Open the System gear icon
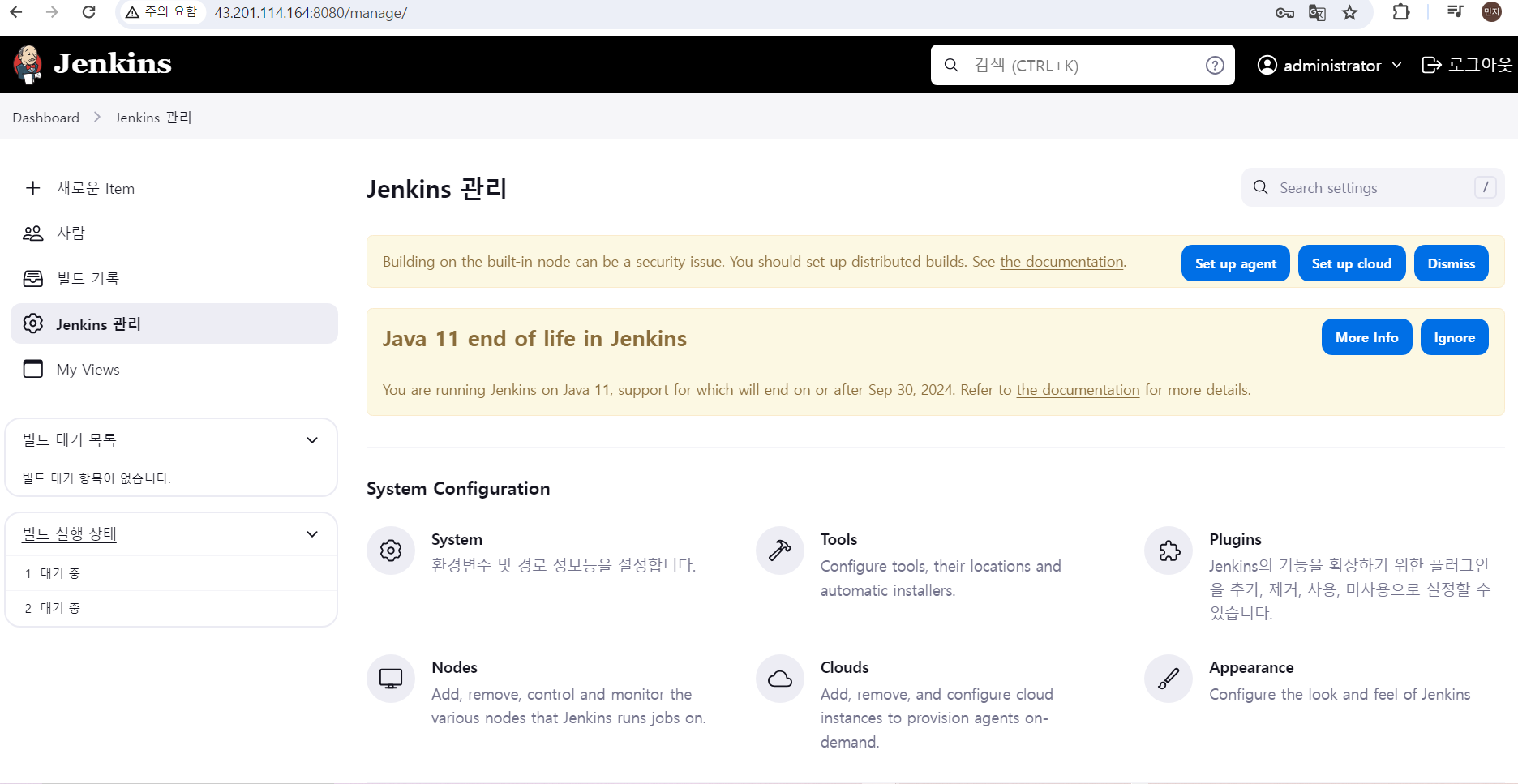The width and height of the screenshot is (1518, 784). click(391, 551)
